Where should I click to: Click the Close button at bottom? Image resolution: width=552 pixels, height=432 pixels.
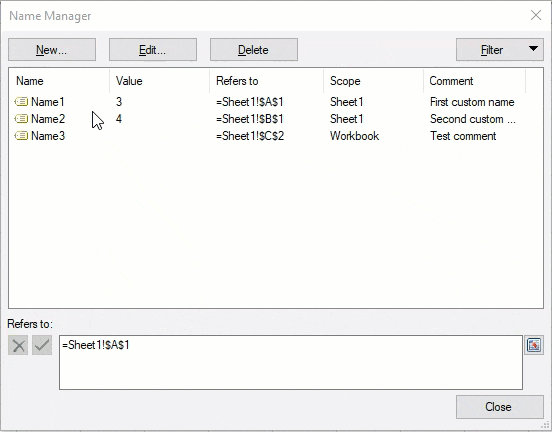[x=500, y=407]
